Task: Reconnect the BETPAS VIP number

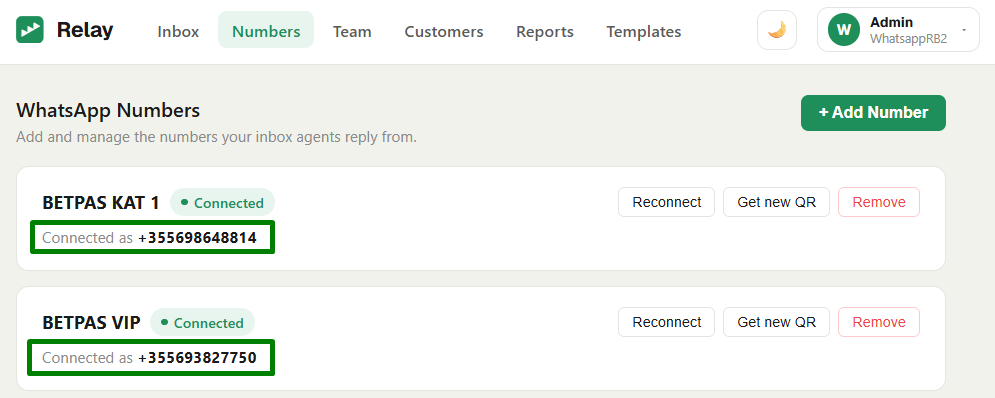Action: click(x=666, y=322)
